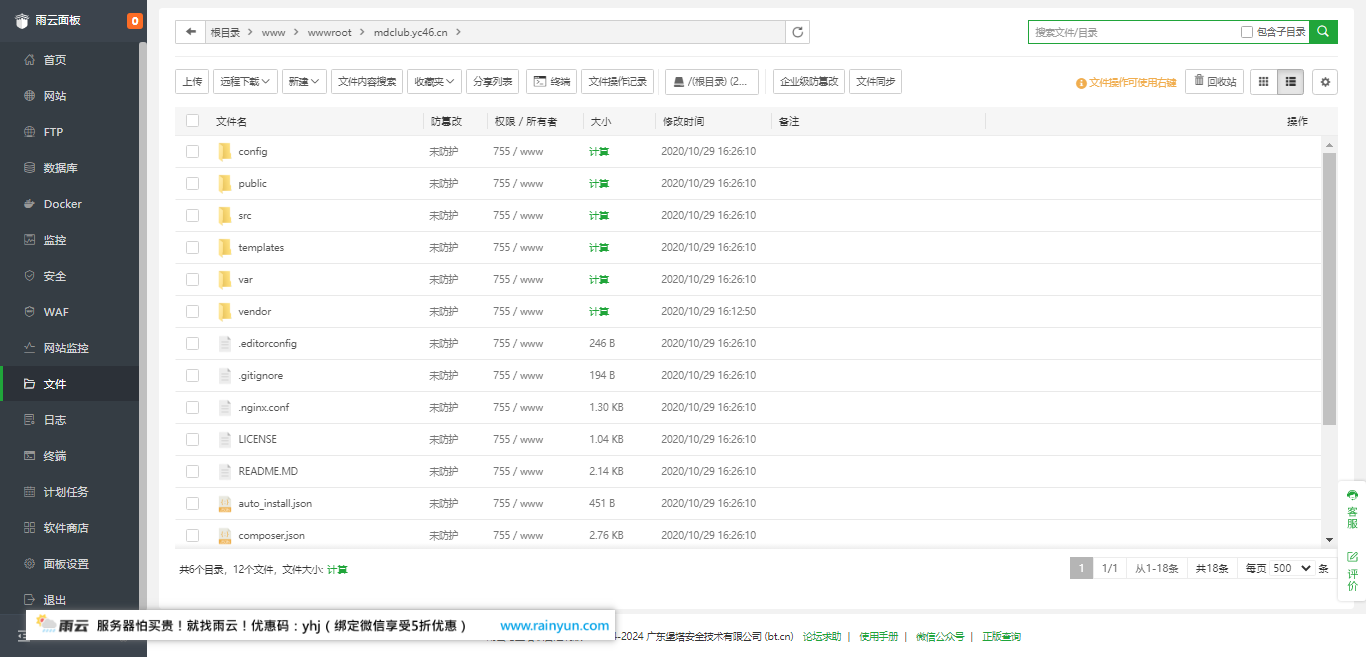Viewport: 1366px width, 657px height.
Task: Open WAF in the sidebar
Action: pos(70,312)
